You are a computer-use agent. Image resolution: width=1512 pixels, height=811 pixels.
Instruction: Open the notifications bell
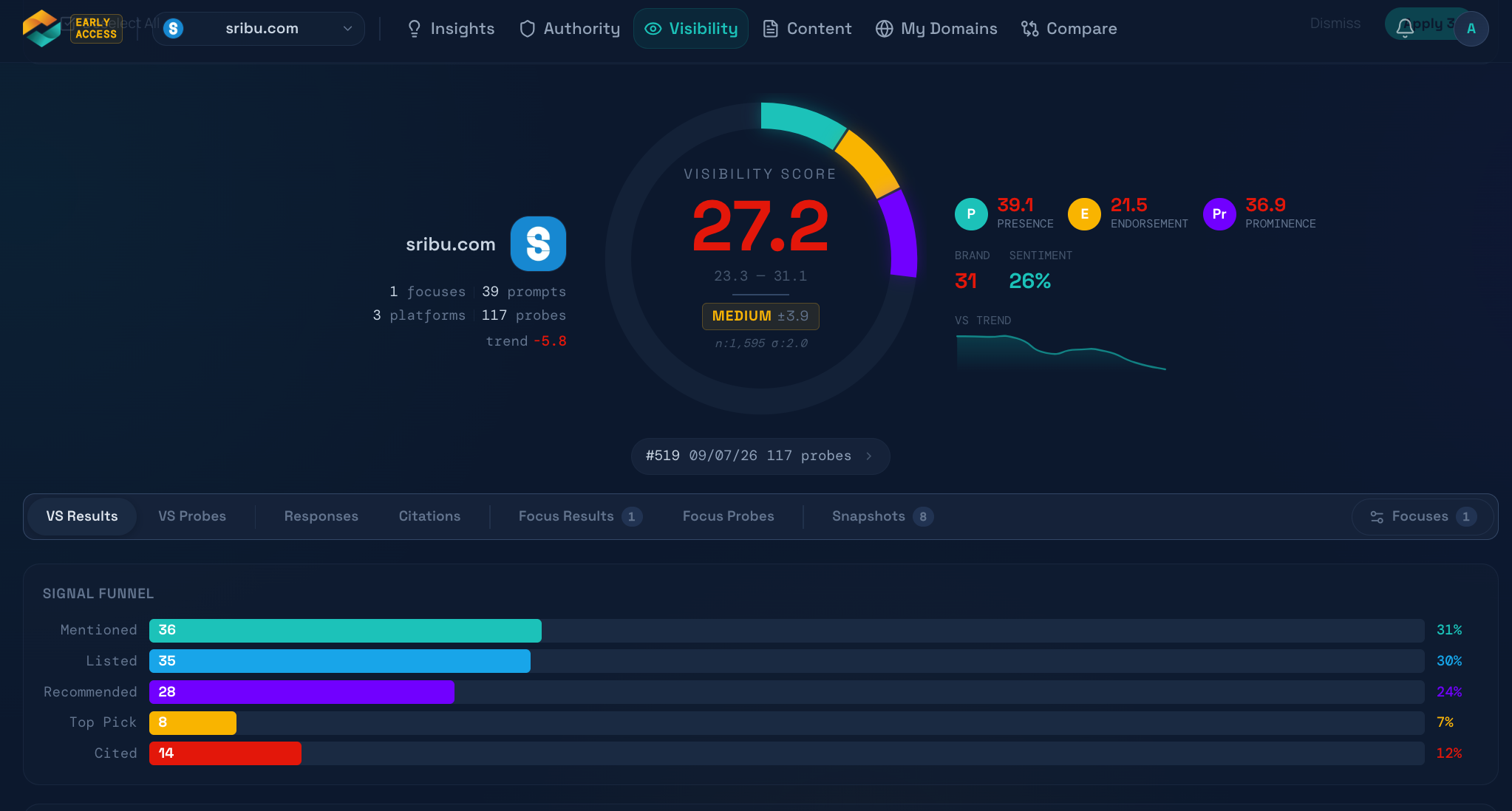point(1405,28)
